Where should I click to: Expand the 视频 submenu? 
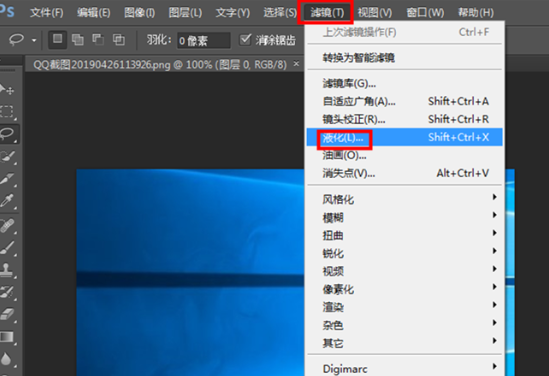click(x=404, y=271)
